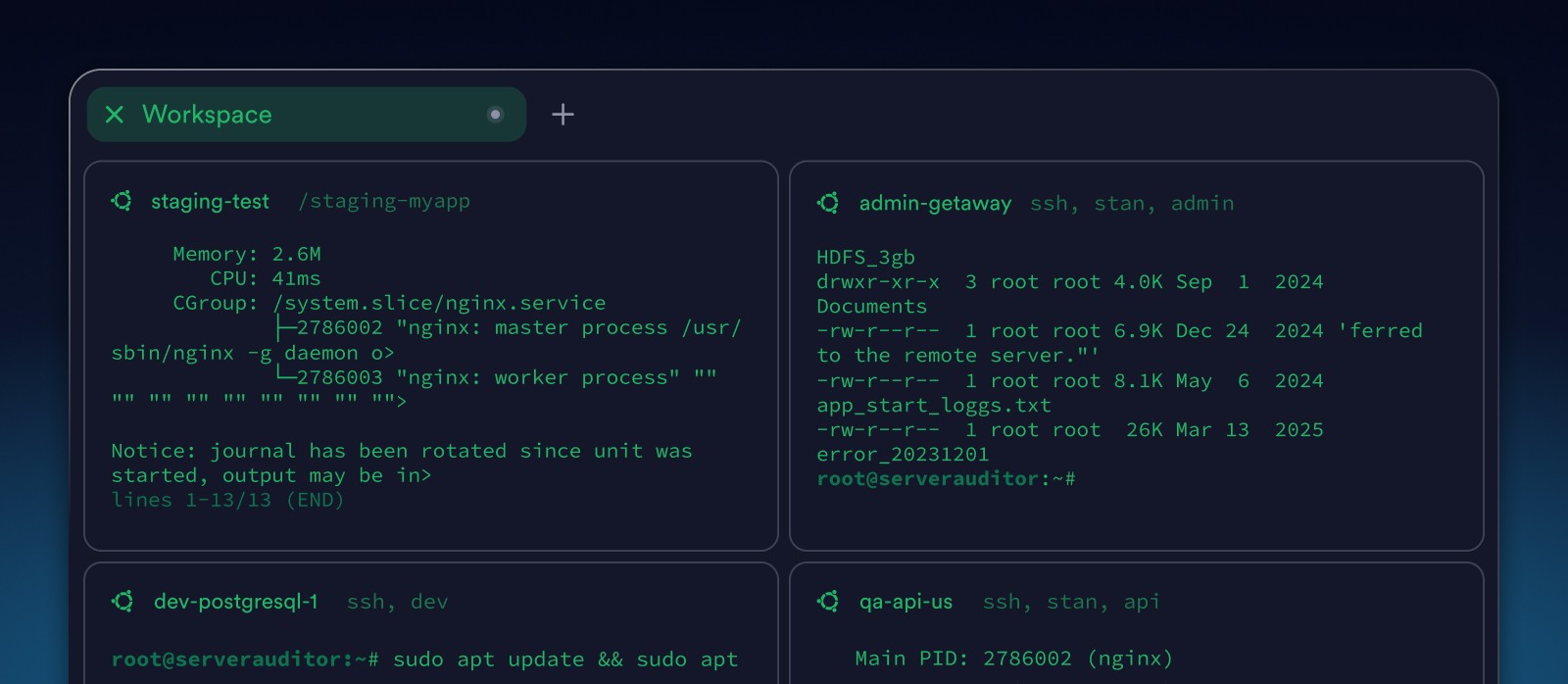The image size is (1568, 684).
Task: Click the Ubuntu icon of qa-api-us pane
Action: click(827, 601)
